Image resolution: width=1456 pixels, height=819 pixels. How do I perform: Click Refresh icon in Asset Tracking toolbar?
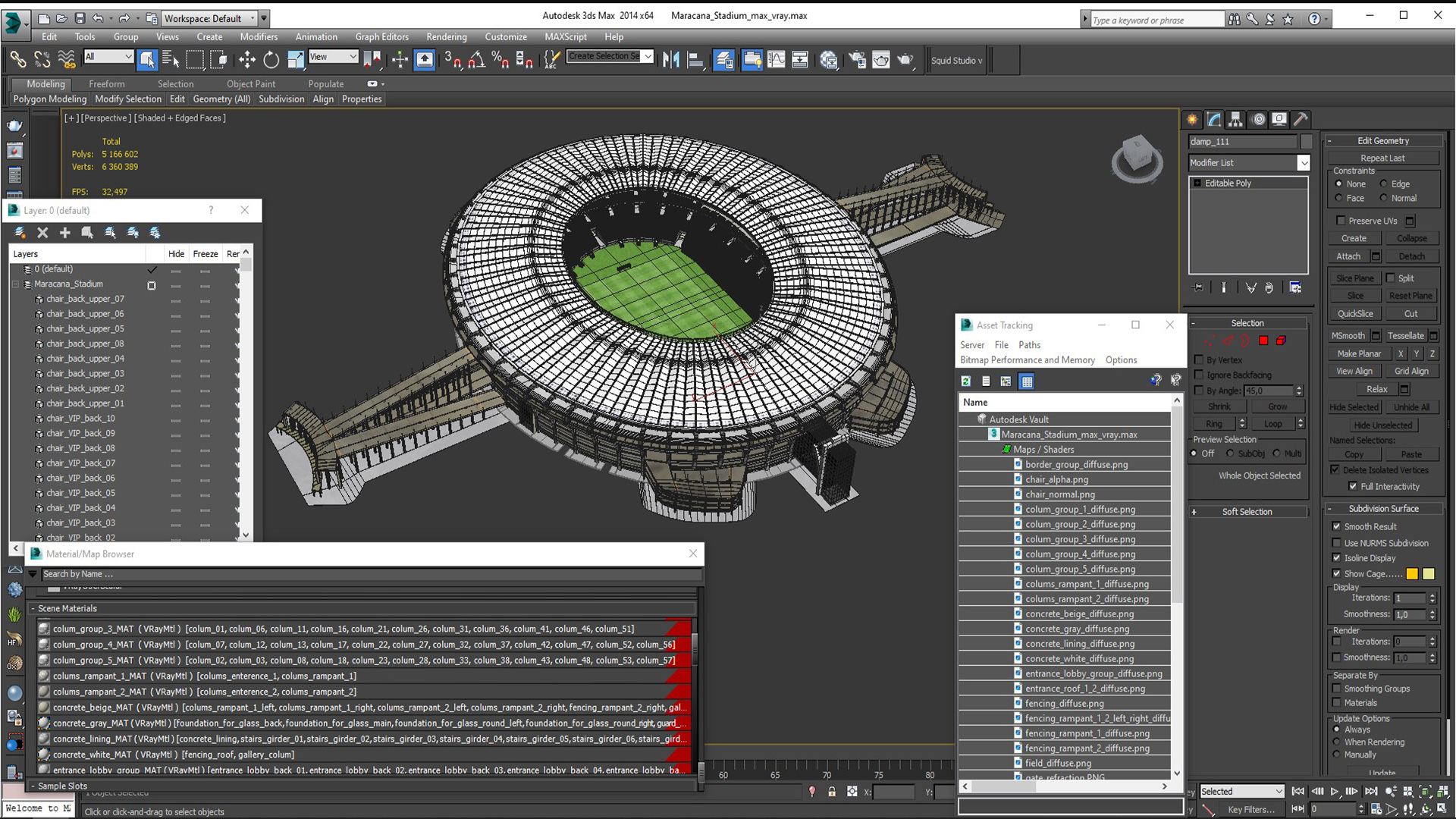[966, 381]
